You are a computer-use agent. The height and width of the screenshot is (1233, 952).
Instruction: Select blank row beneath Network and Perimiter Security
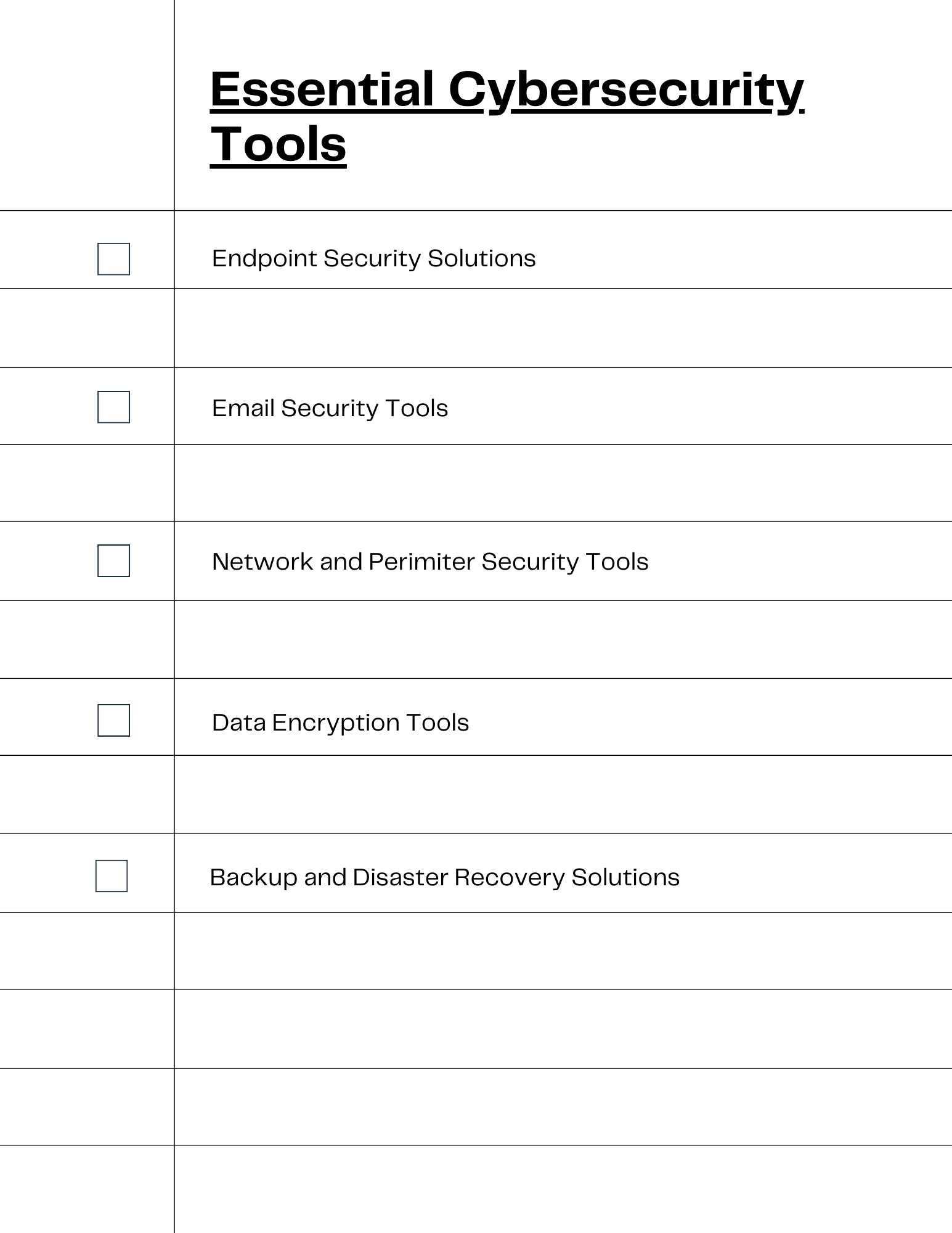(563, 639)
